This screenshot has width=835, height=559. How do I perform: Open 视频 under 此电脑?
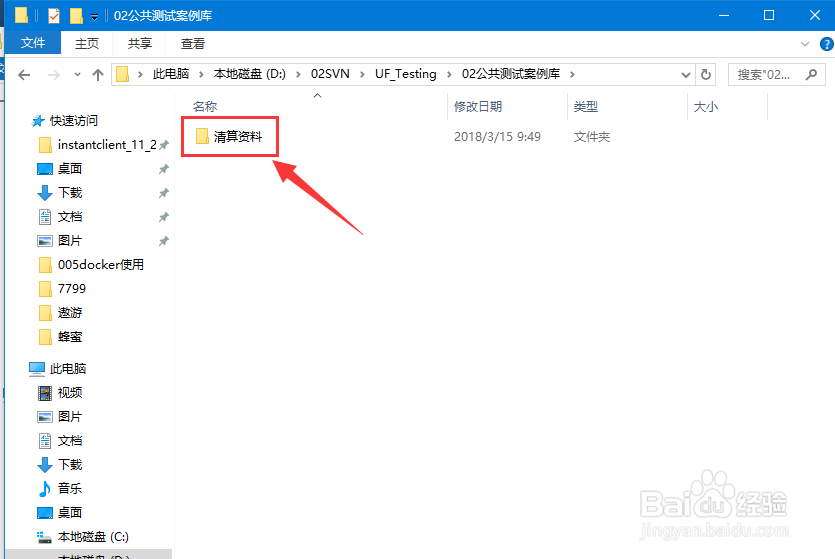tap(70, 392)
